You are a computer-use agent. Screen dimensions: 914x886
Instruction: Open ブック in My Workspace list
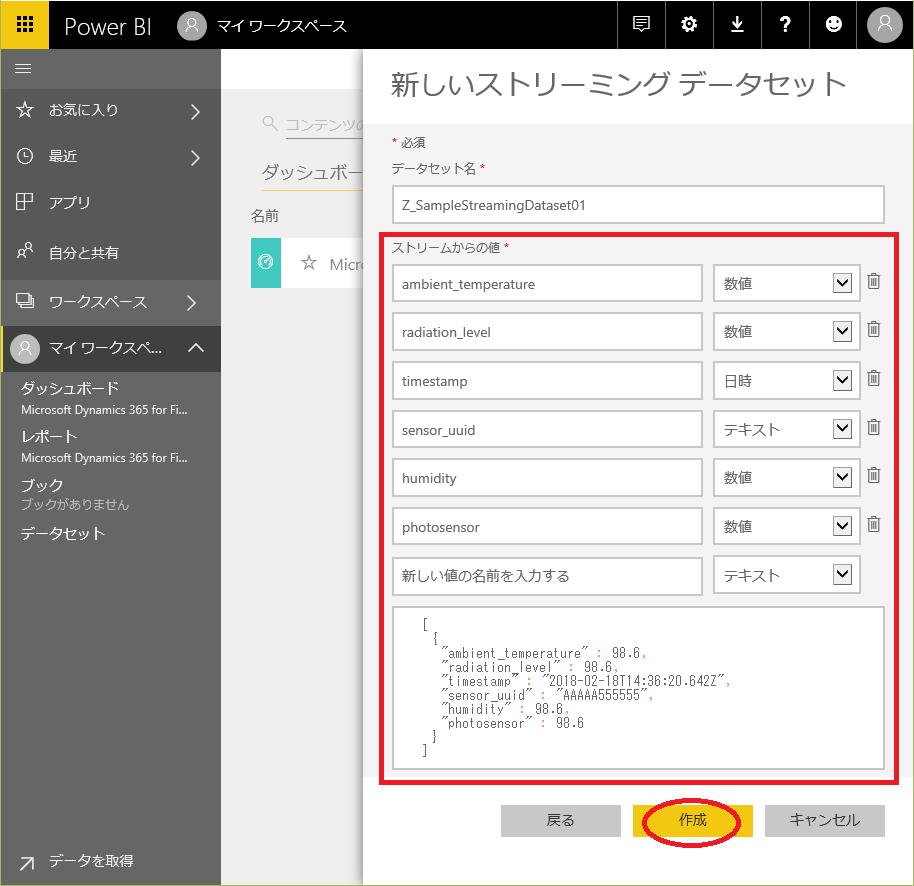[41, 485]
